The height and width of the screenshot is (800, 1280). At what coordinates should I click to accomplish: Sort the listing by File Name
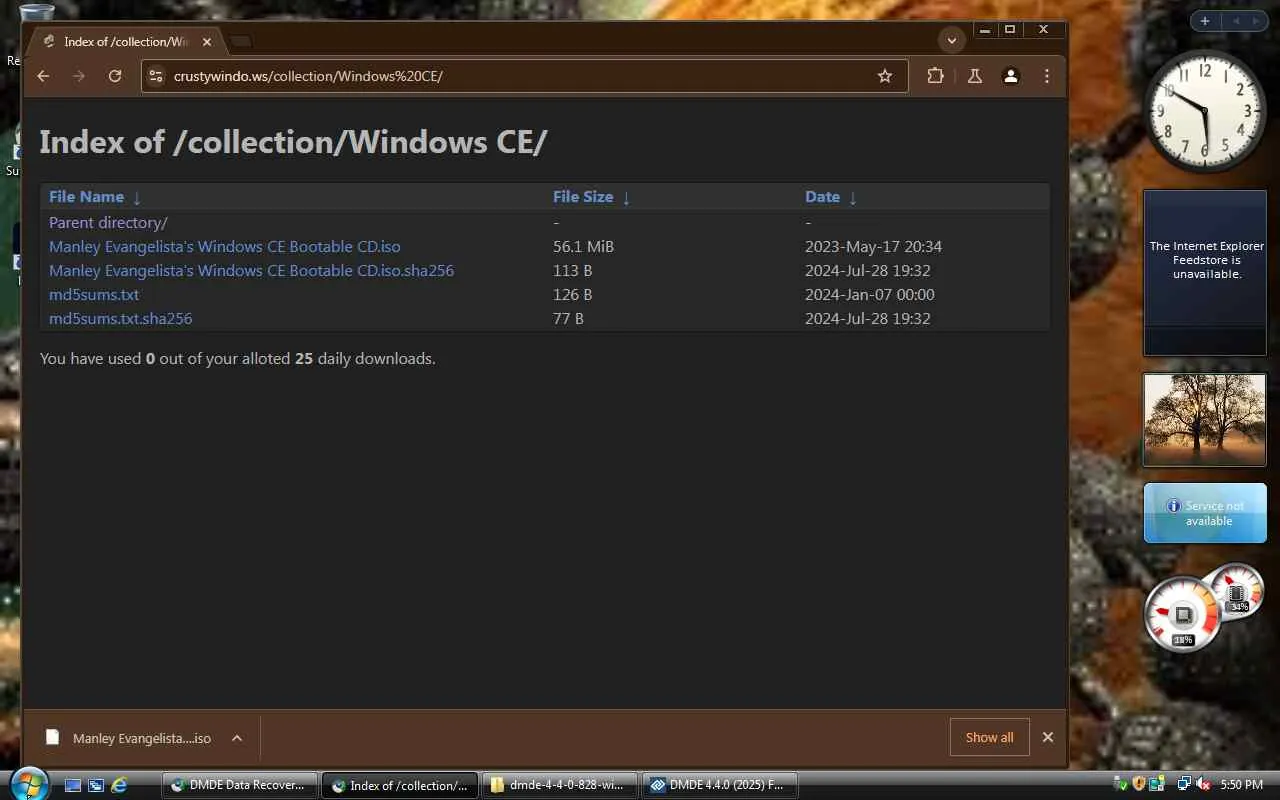coord(86,197)
